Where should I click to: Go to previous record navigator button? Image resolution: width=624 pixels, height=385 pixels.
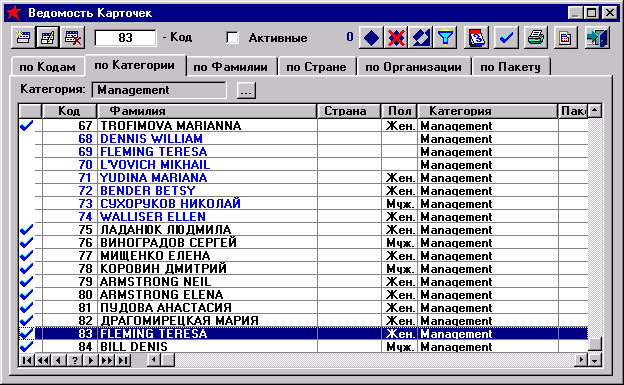[58, 360]
